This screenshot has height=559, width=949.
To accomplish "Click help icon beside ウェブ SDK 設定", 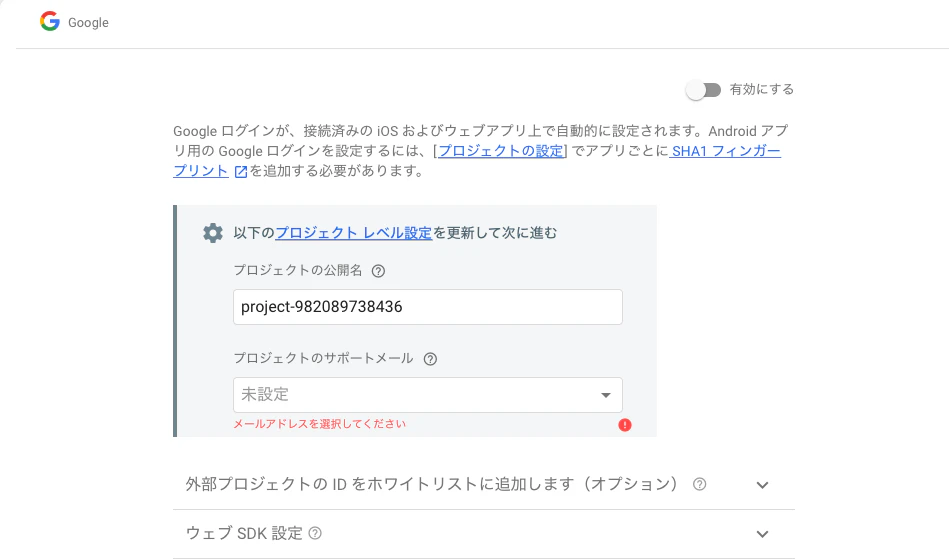I will (315, 533).
